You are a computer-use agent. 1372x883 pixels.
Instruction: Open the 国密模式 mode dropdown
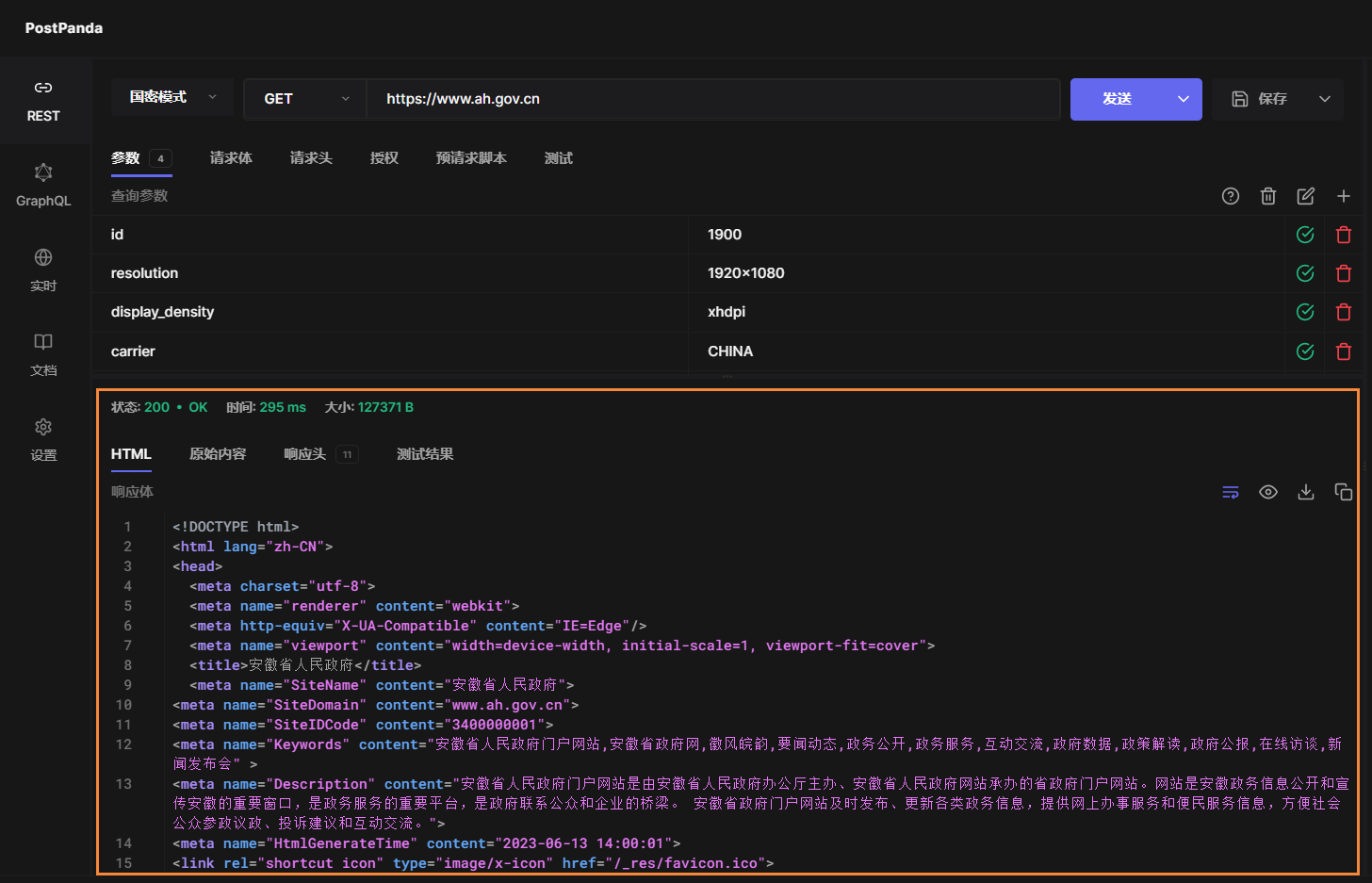(171, 98)
